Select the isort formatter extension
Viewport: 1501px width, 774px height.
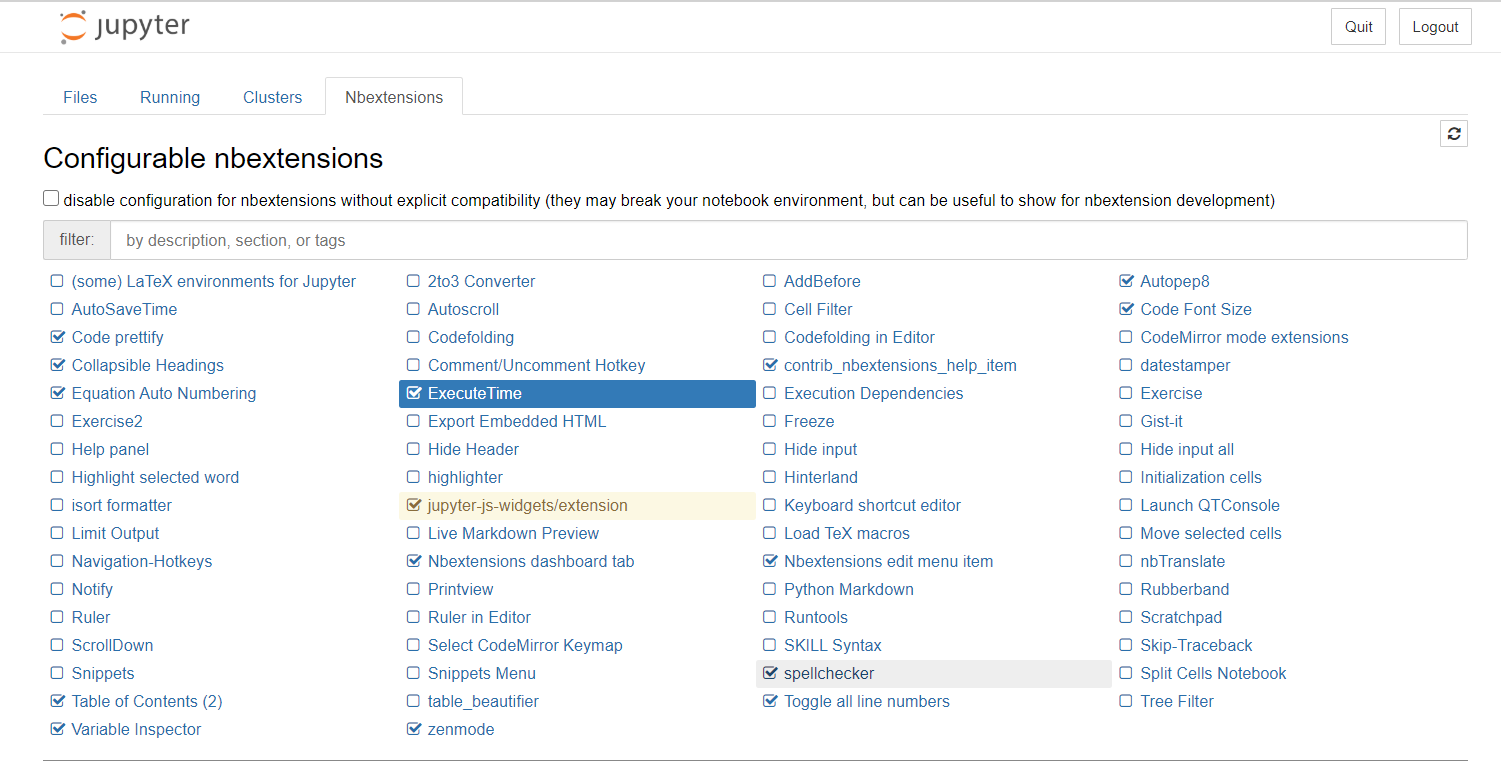tap(121, 506)
